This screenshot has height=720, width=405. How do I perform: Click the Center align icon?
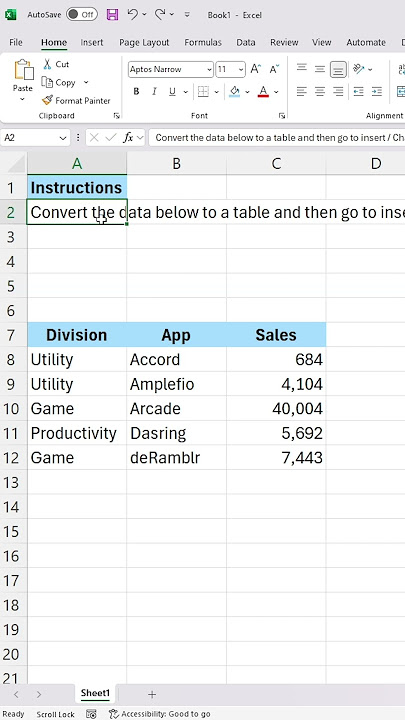pyautogui.click(x=320, y=91)
